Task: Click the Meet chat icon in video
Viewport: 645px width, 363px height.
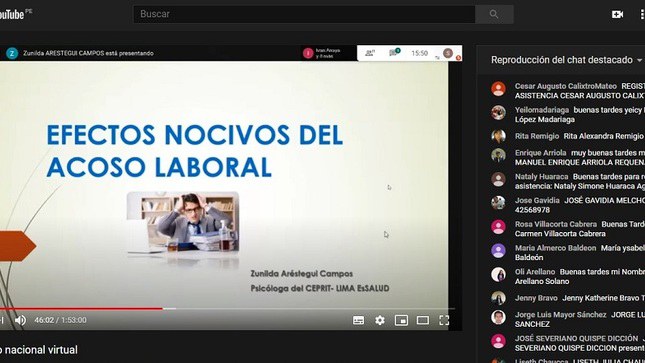Action: 394,53
